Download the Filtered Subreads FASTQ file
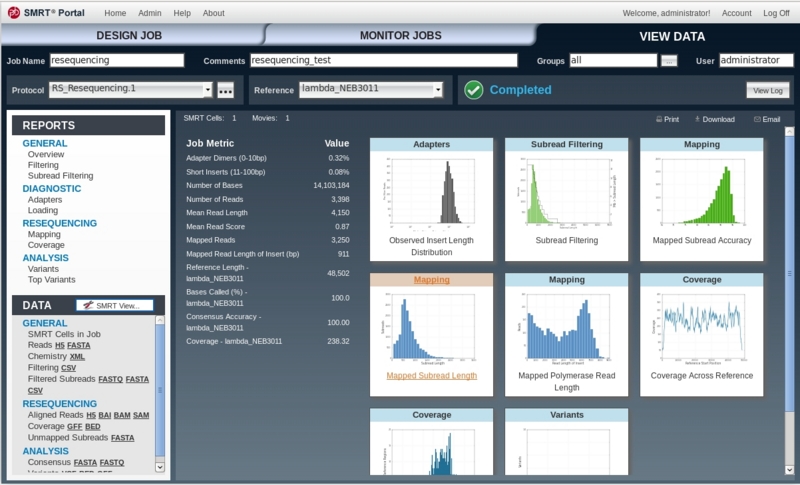 click(110, 379)
